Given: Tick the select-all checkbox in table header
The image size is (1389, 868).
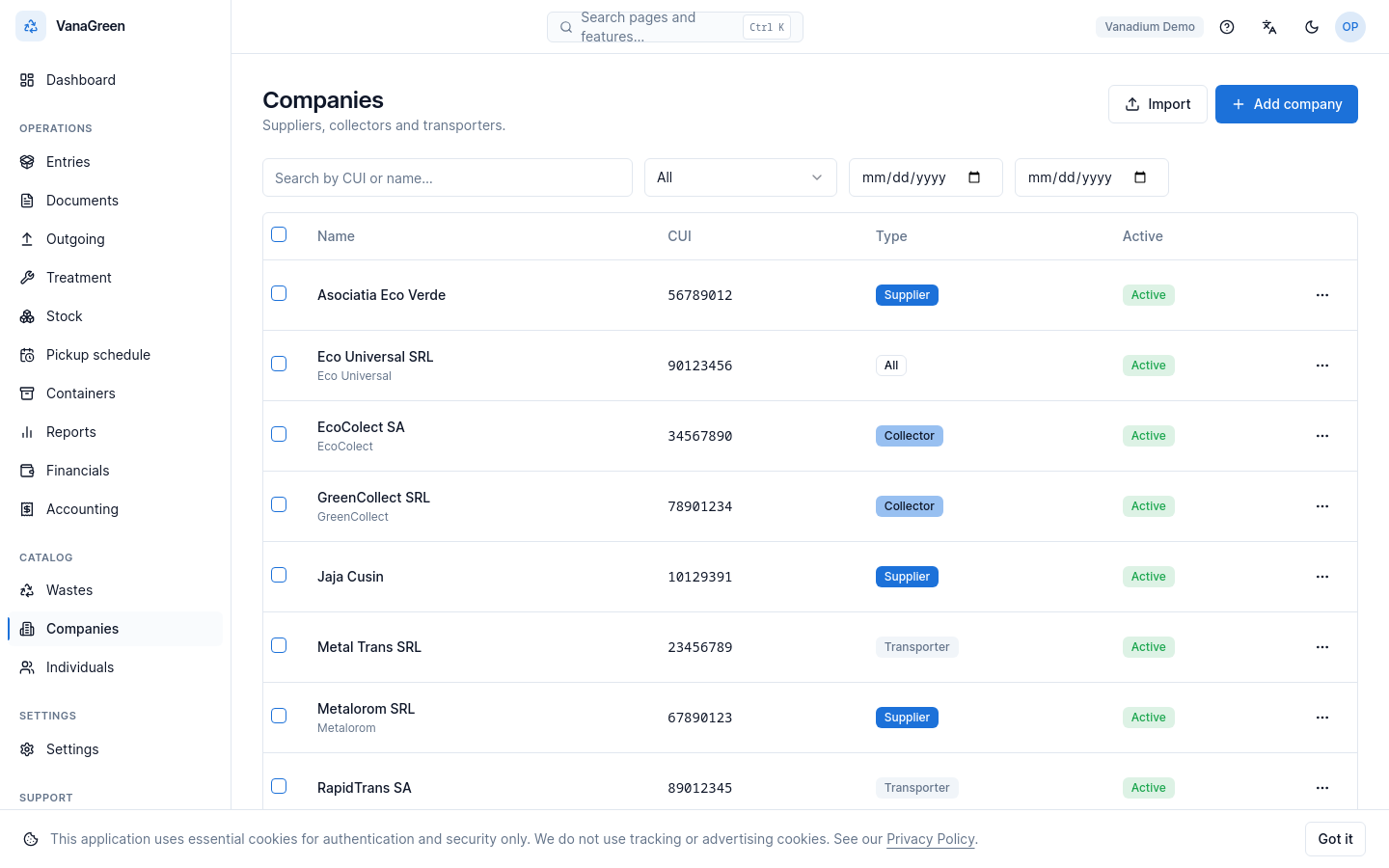Looking at the screenshot, I should point(279,234).
